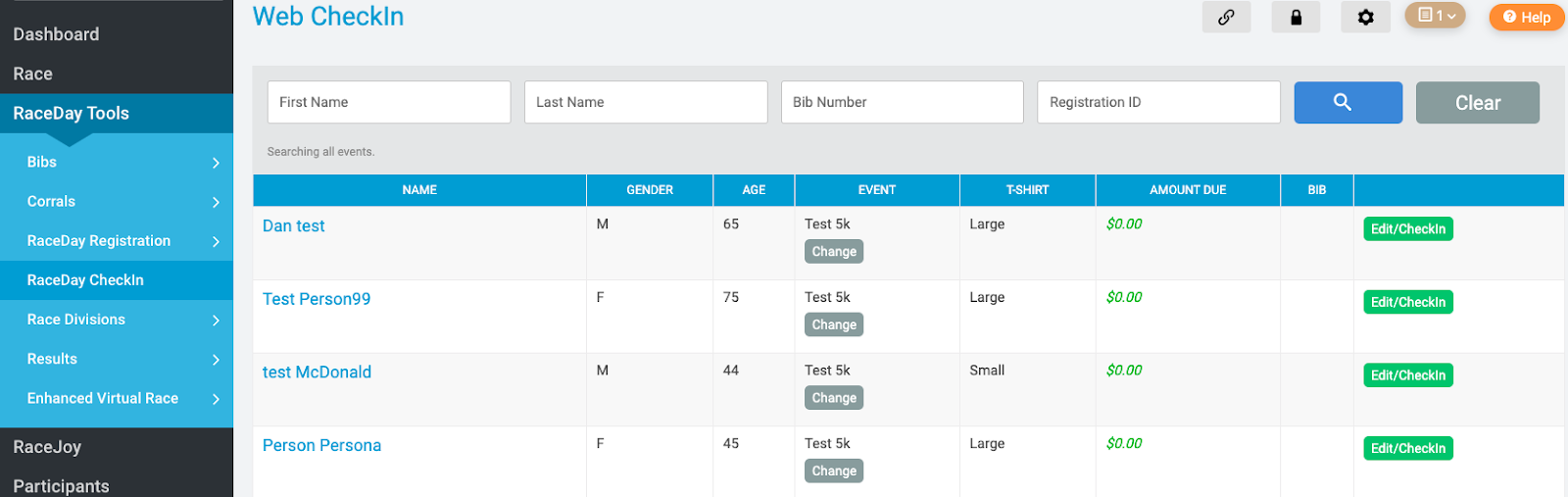Focus the Bib Number search field
The image size is (1568, 497).
point(903,102)
